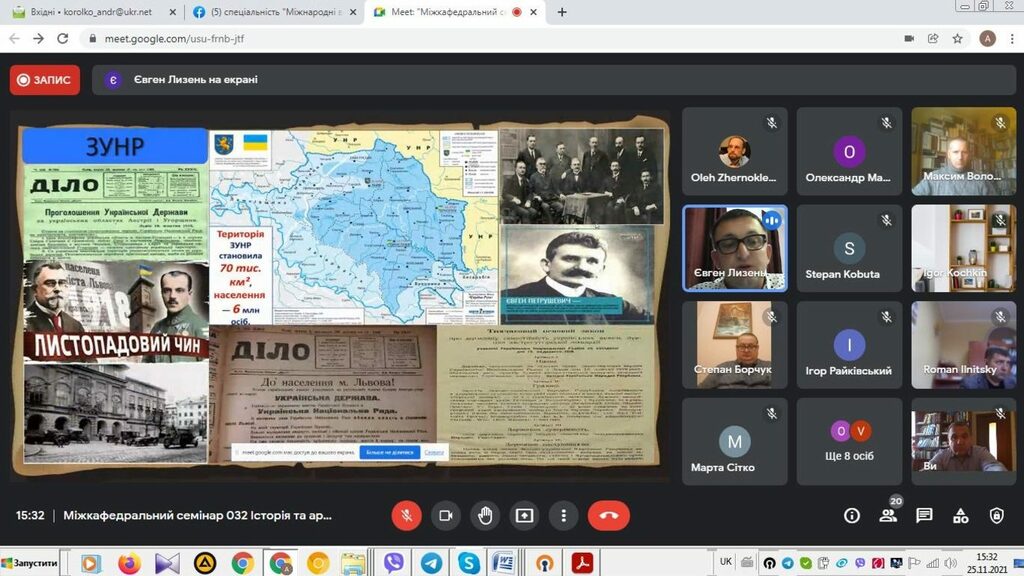Viewport: 1024px width, 576px height.
Task: Open a new browser tab
Action: point(562,12)
